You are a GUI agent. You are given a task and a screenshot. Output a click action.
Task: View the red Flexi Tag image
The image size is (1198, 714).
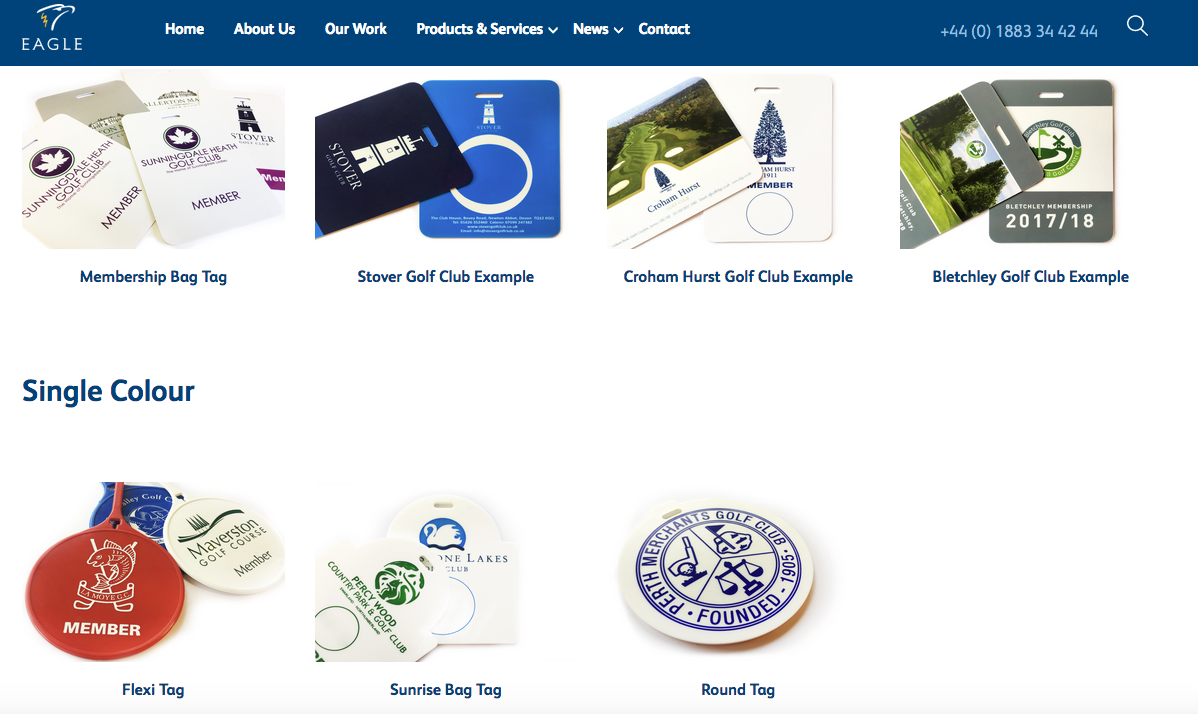tap(154, 571)
